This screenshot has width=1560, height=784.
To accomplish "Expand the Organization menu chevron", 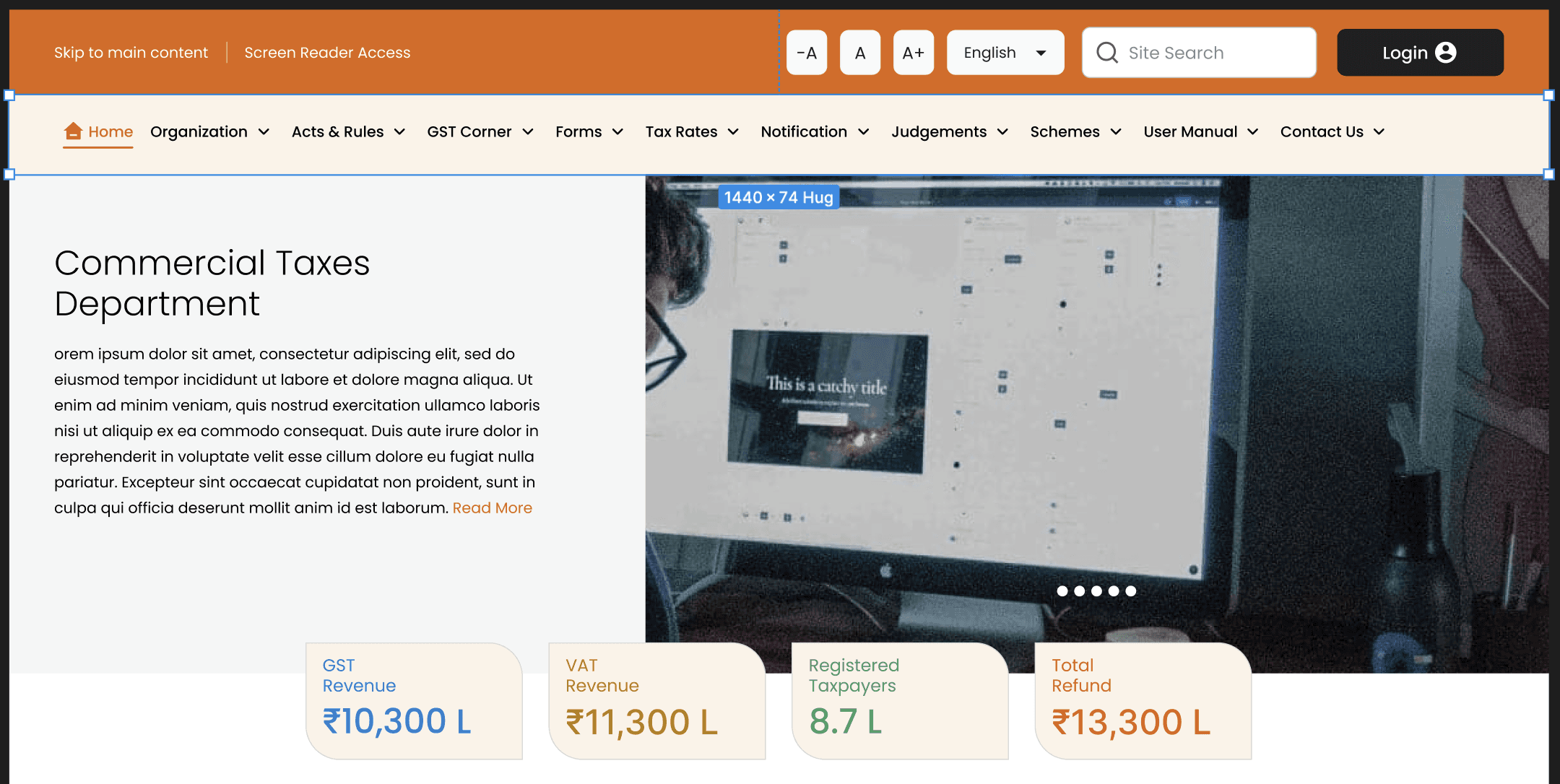I will click(x=264, y=131).
